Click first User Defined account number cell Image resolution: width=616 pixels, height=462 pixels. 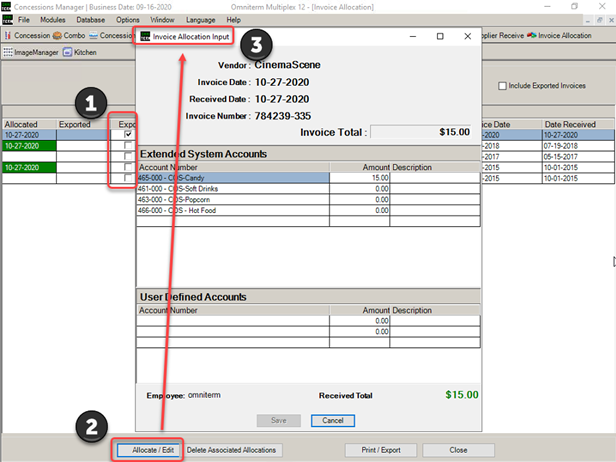pyautogui.click(x=233, y=321)
